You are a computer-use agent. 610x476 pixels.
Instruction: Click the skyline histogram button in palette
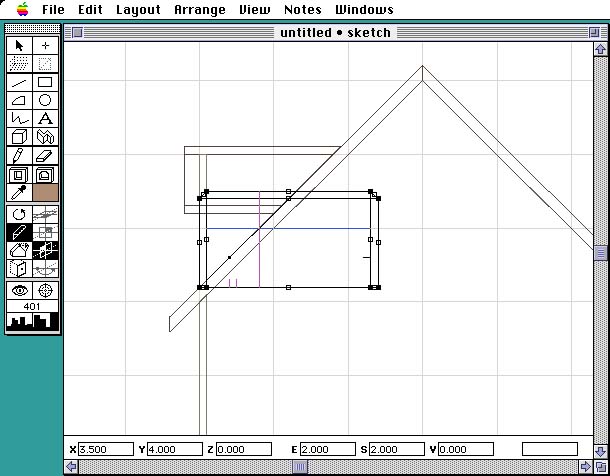tap(32, 322)
